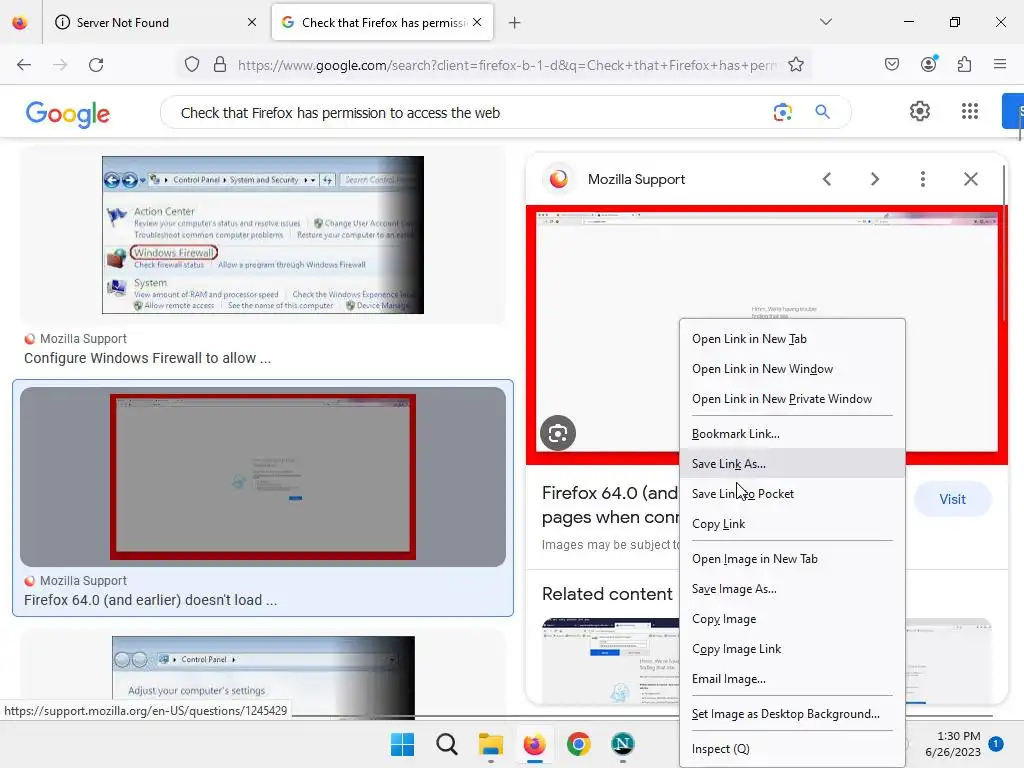The height and width of the screenshot is (768, 1024).
Task: Show next image in preview panel
Action: [875, 179]
